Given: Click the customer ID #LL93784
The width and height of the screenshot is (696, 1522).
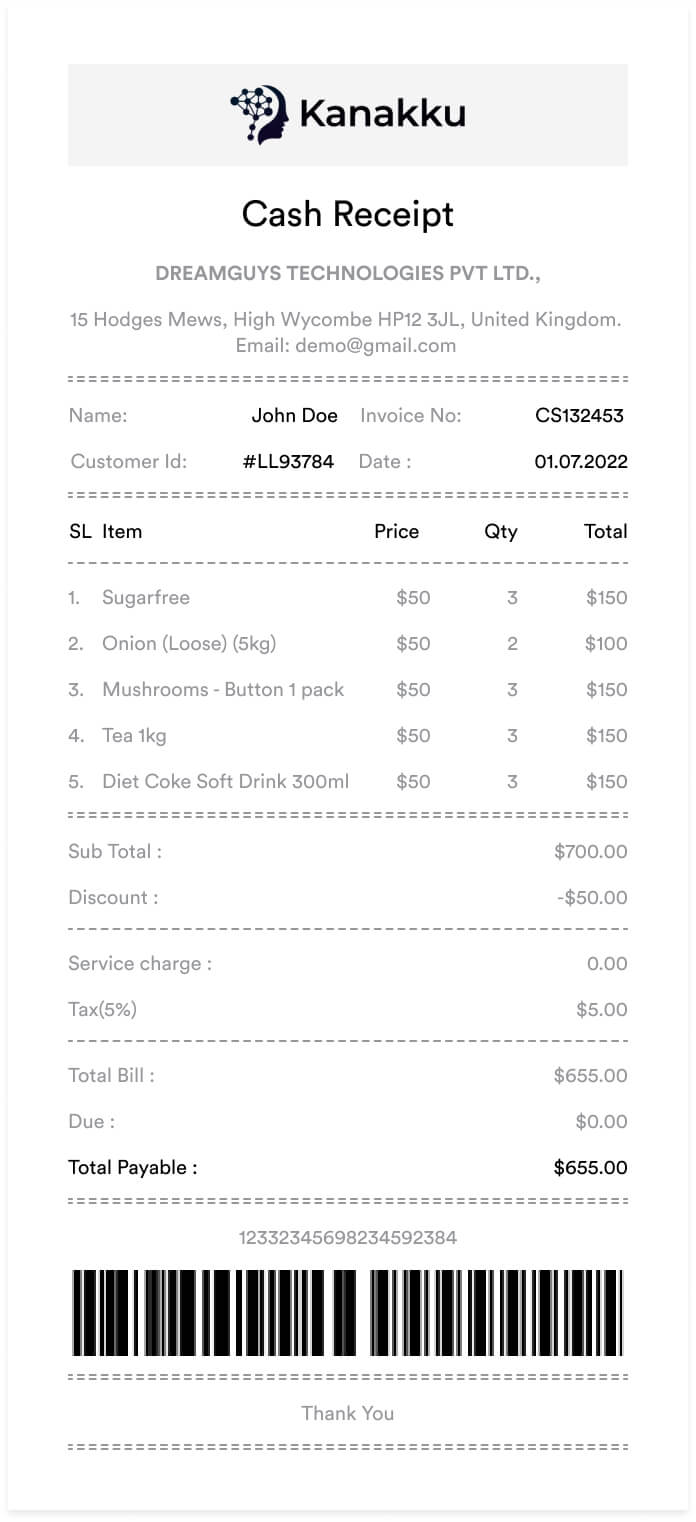Looking at the screenshot, I should (x=288, y=462).
